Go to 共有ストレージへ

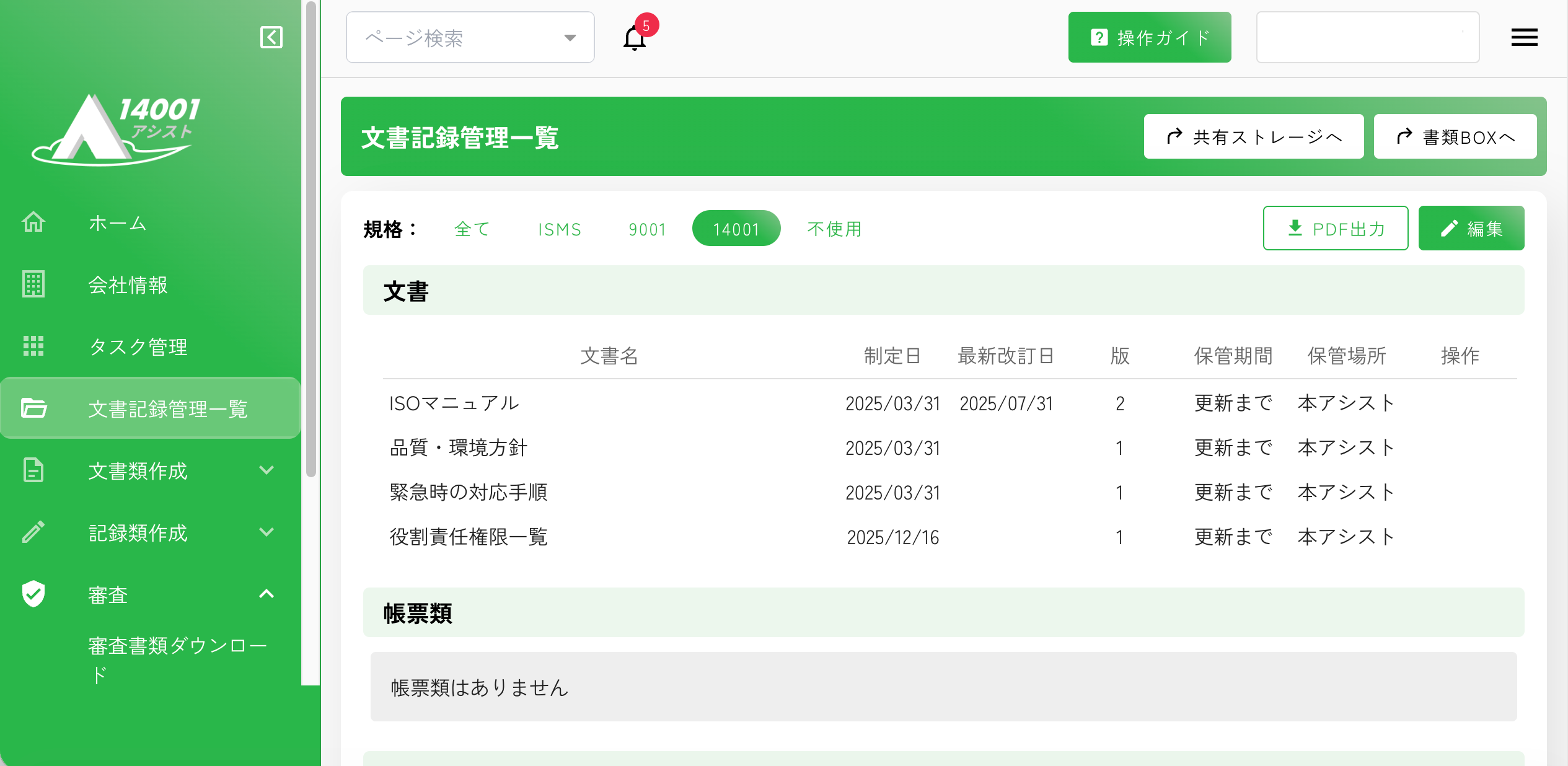point(1254,136)
